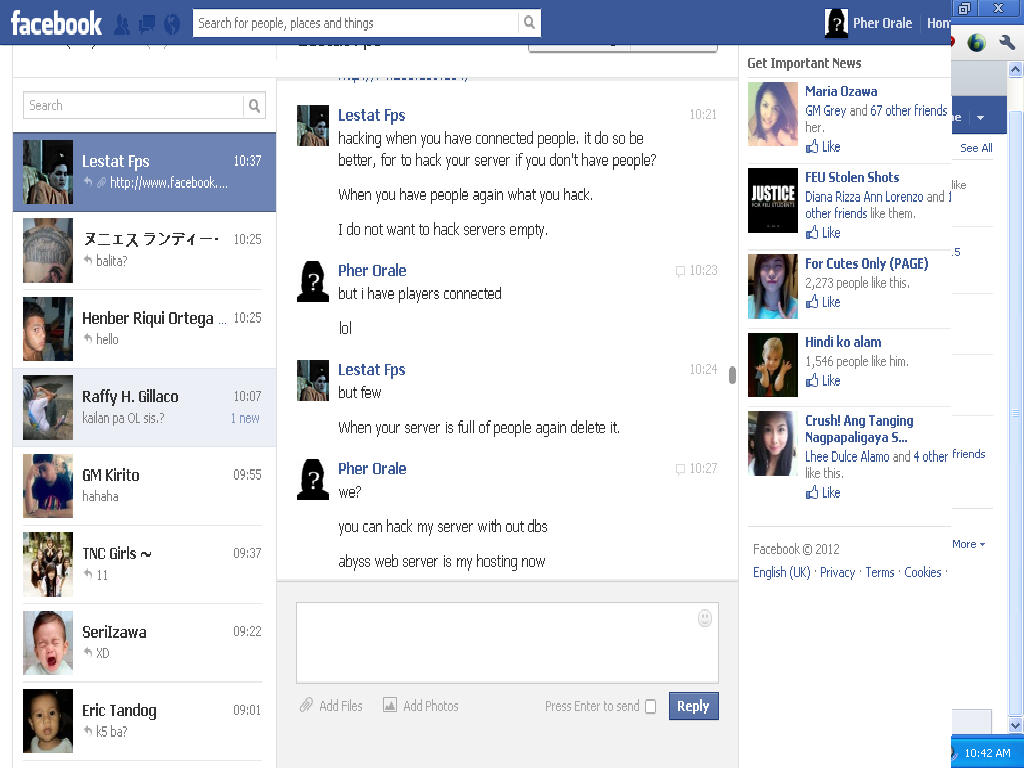Viewport: 1024px width, 768px height.
Task: Open the friend requests icon
Action: coord(123,23)
